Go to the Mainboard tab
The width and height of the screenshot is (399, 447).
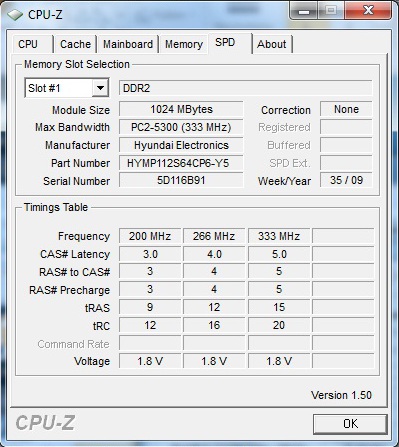click(128, 44)
